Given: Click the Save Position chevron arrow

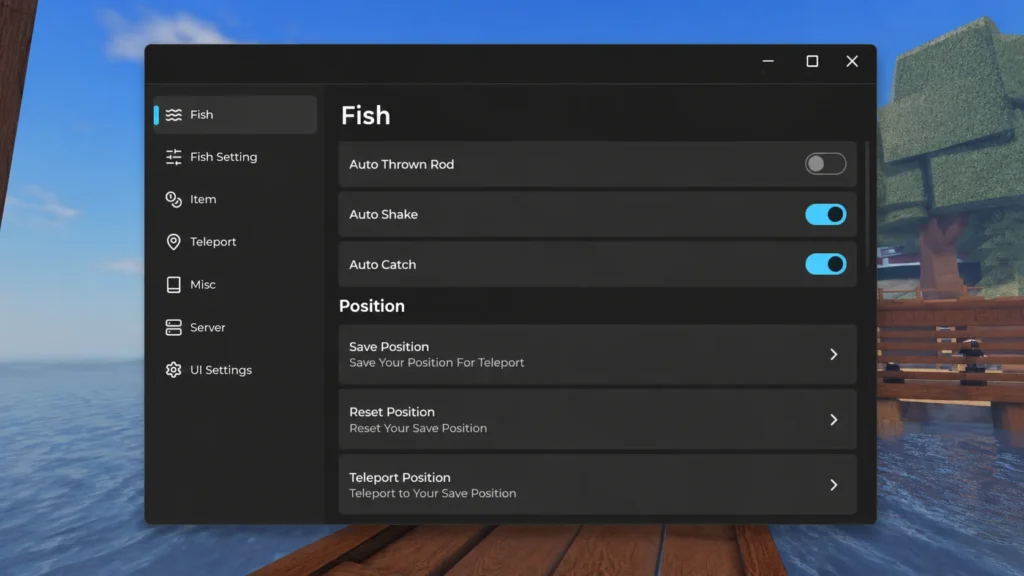Looking at the screenshot, I should click(x=833, y=354).
